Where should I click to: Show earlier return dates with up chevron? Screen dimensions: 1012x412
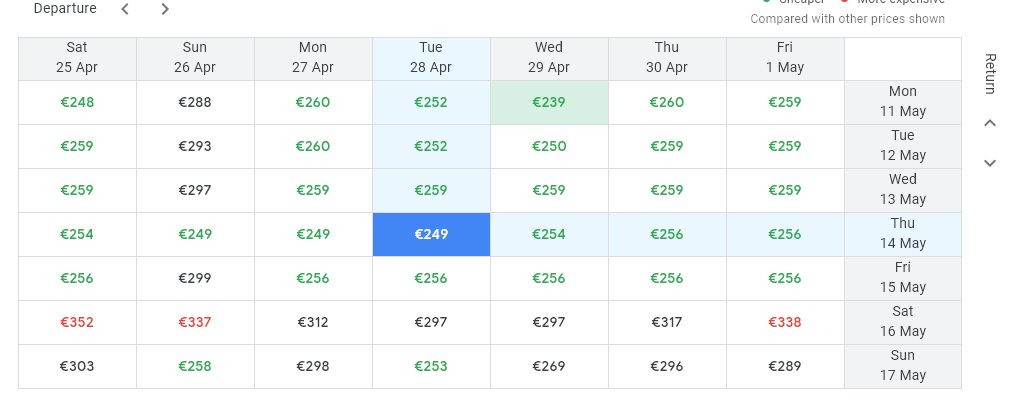click(990, 123)
